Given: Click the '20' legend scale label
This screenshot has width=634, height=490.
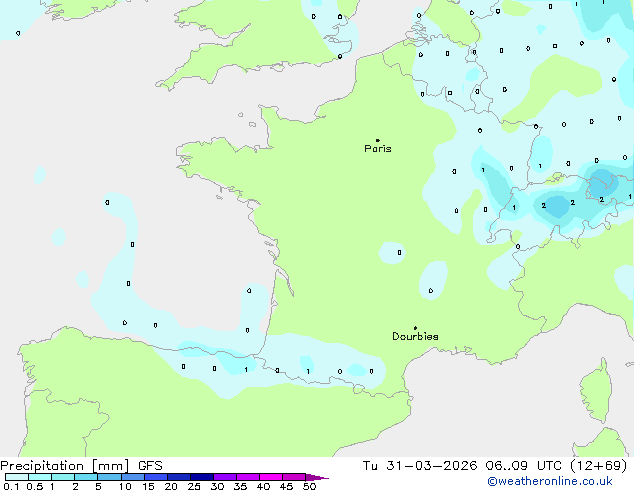Looking at the screenshot, I should (171, 486).
